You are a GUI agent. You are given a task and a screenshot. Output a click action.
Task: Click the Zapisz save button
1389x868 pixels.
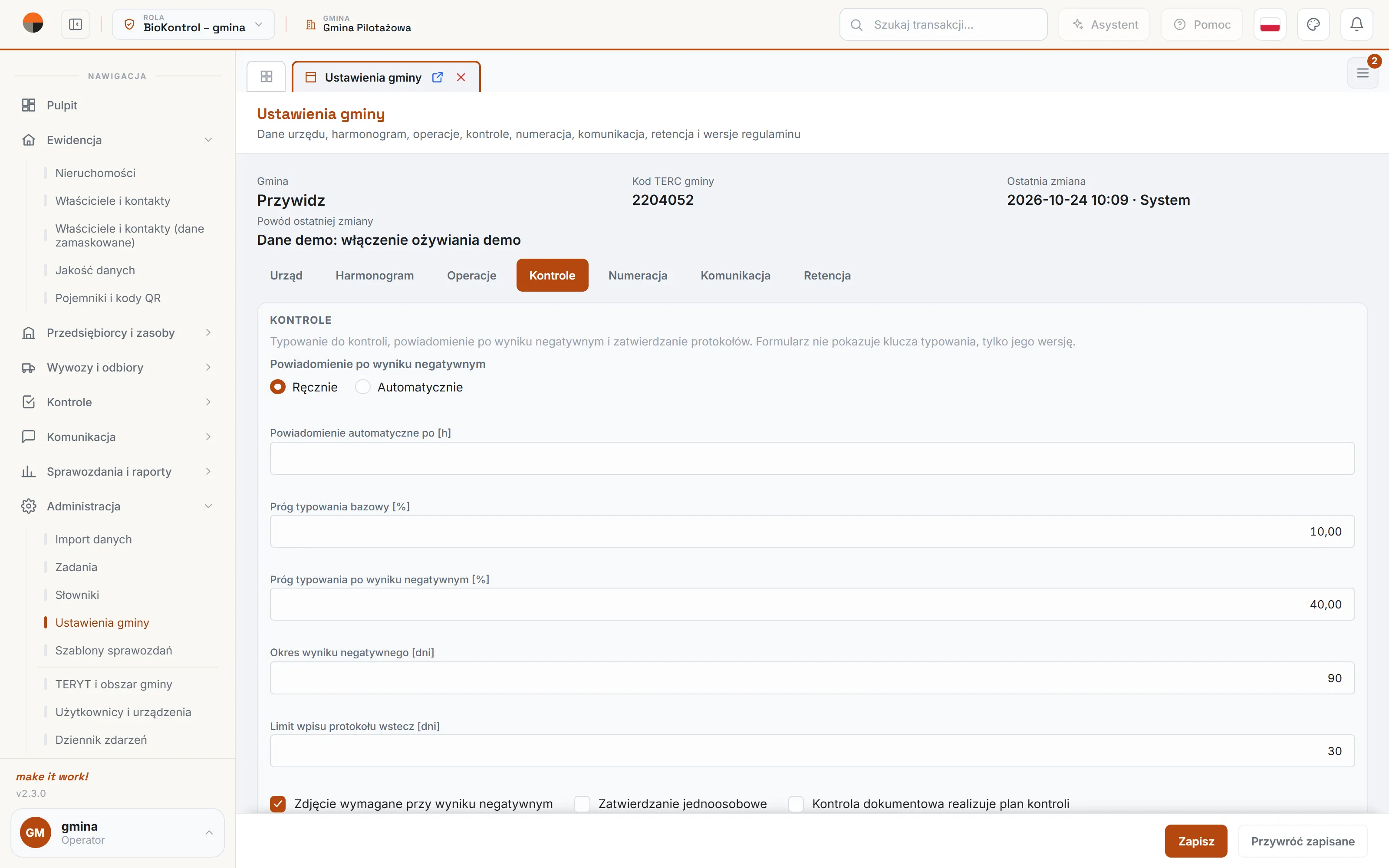click(x=1196, y=841)
